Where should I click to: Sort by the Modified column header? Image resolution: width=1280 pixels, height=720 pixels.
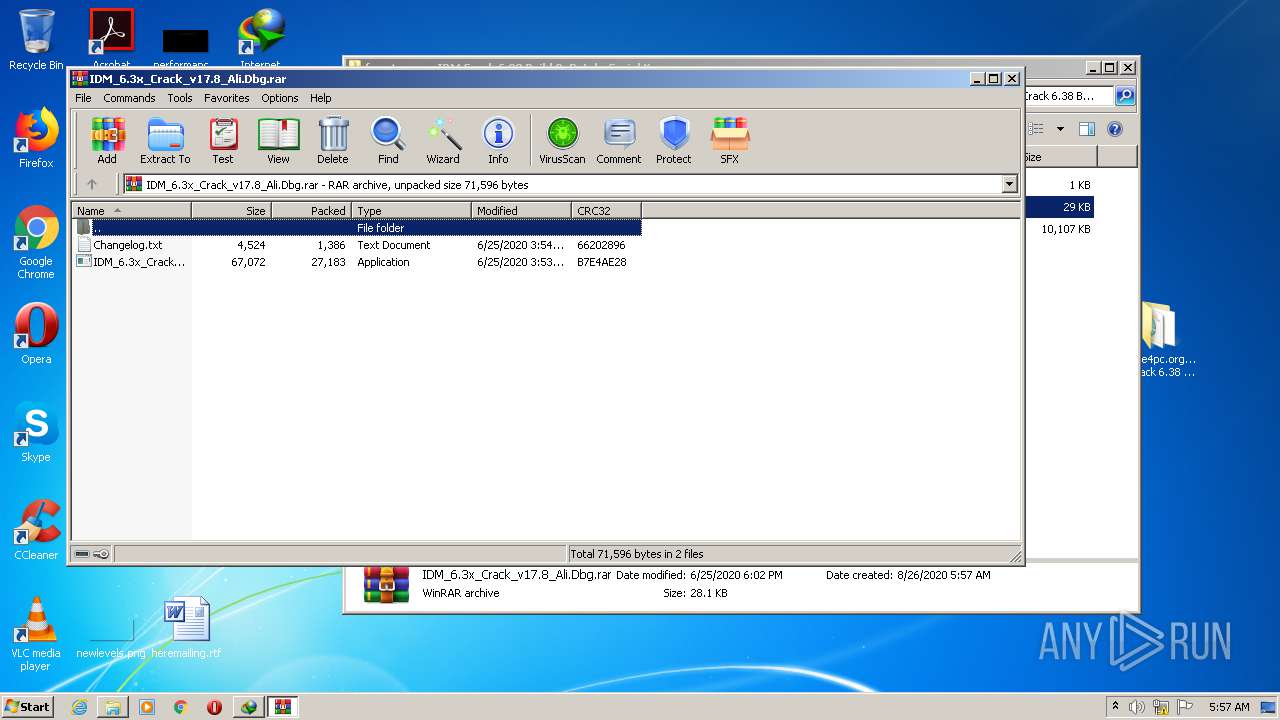(521, 211)
